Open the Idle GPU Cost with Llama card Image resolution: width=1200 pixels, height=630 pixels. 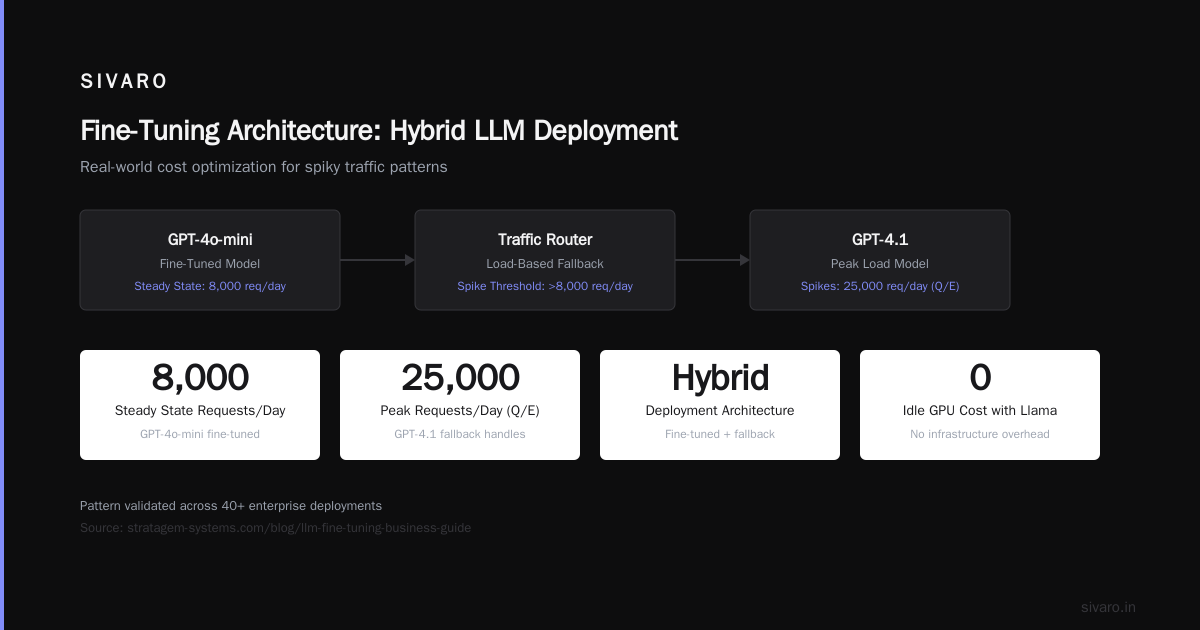coord(980,405)
